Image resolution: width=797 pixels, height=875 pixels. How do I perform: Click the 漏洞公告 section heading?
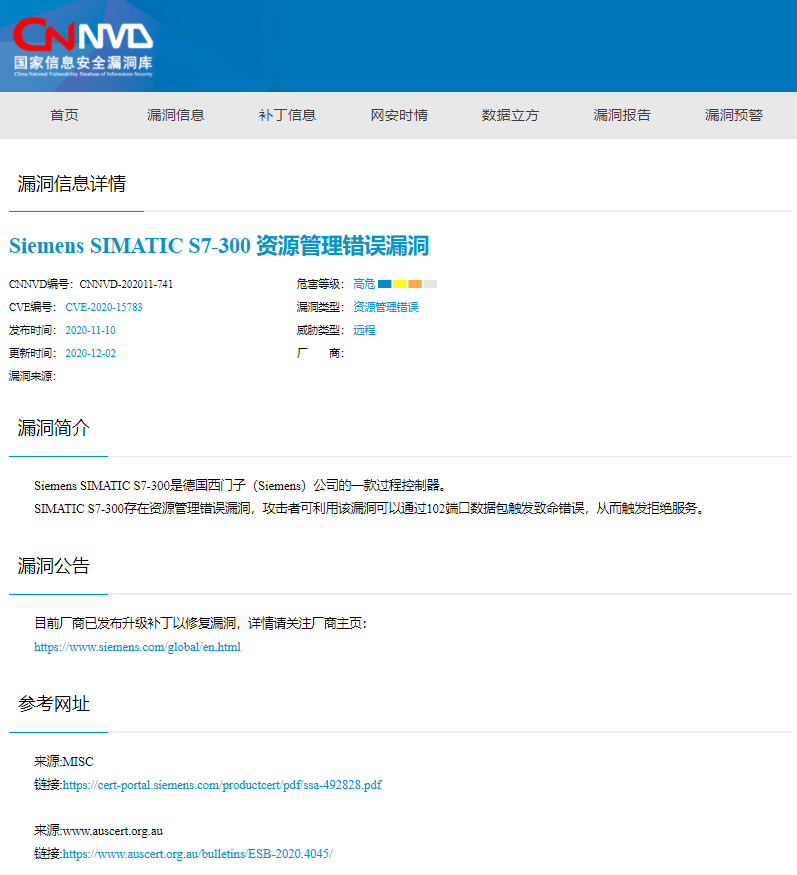(x=54, y=566)
